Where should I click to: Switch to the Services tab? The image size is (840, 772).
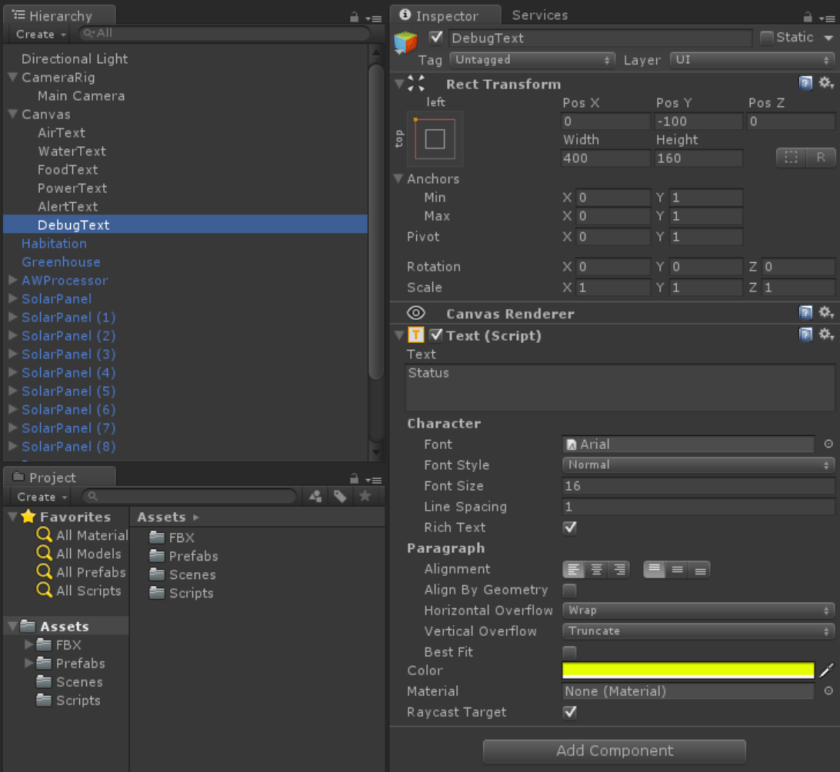pos(539,15)
